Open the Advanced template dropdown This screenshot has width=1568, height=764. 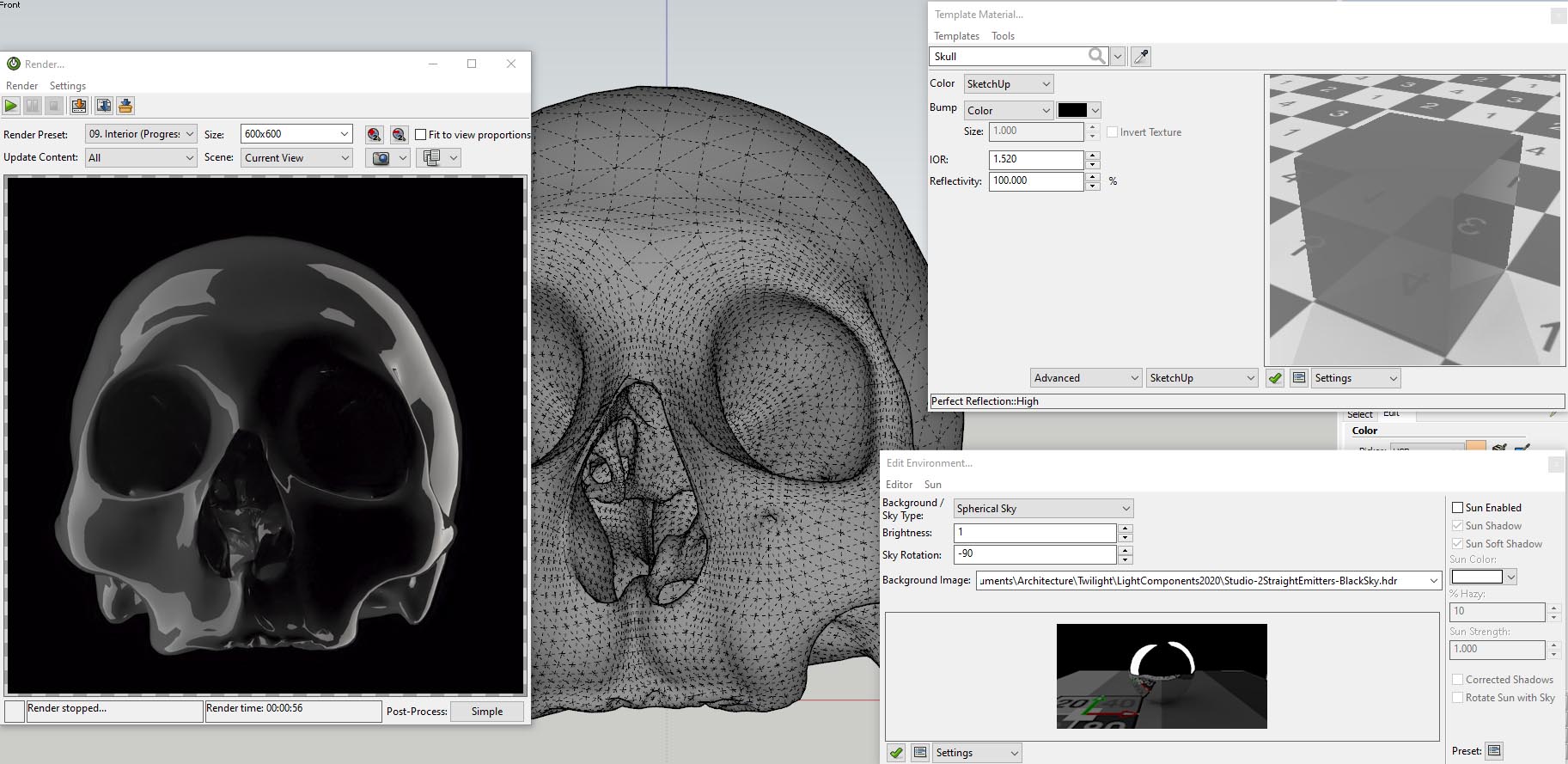1086,378
